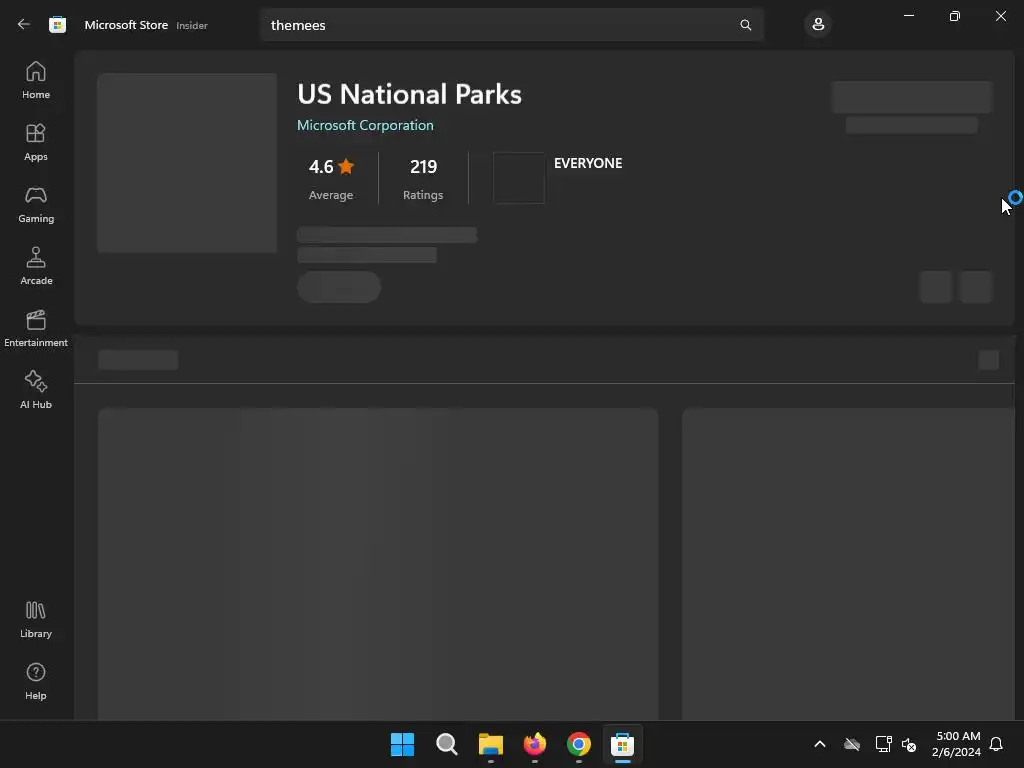1024x768 pixels.
Task: Show hidden tray icons chevron
Action: point(820,744)
